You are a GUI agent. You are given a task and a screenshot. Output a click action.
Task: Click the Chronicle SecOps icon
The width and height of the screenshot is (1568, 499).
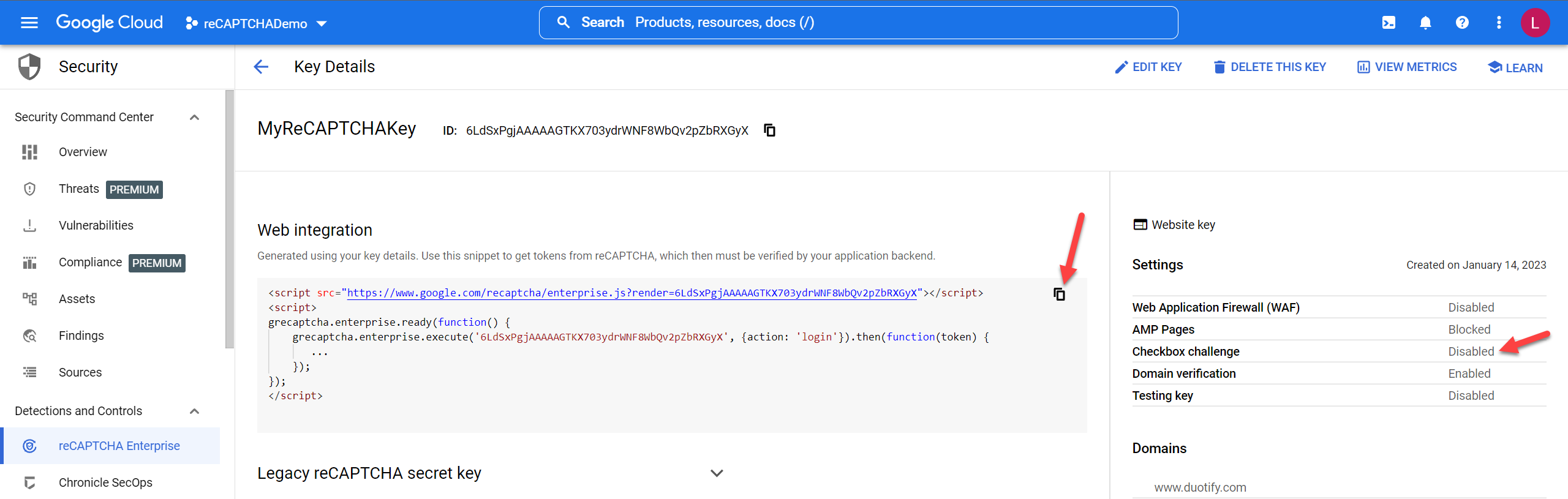click(29, 482)
